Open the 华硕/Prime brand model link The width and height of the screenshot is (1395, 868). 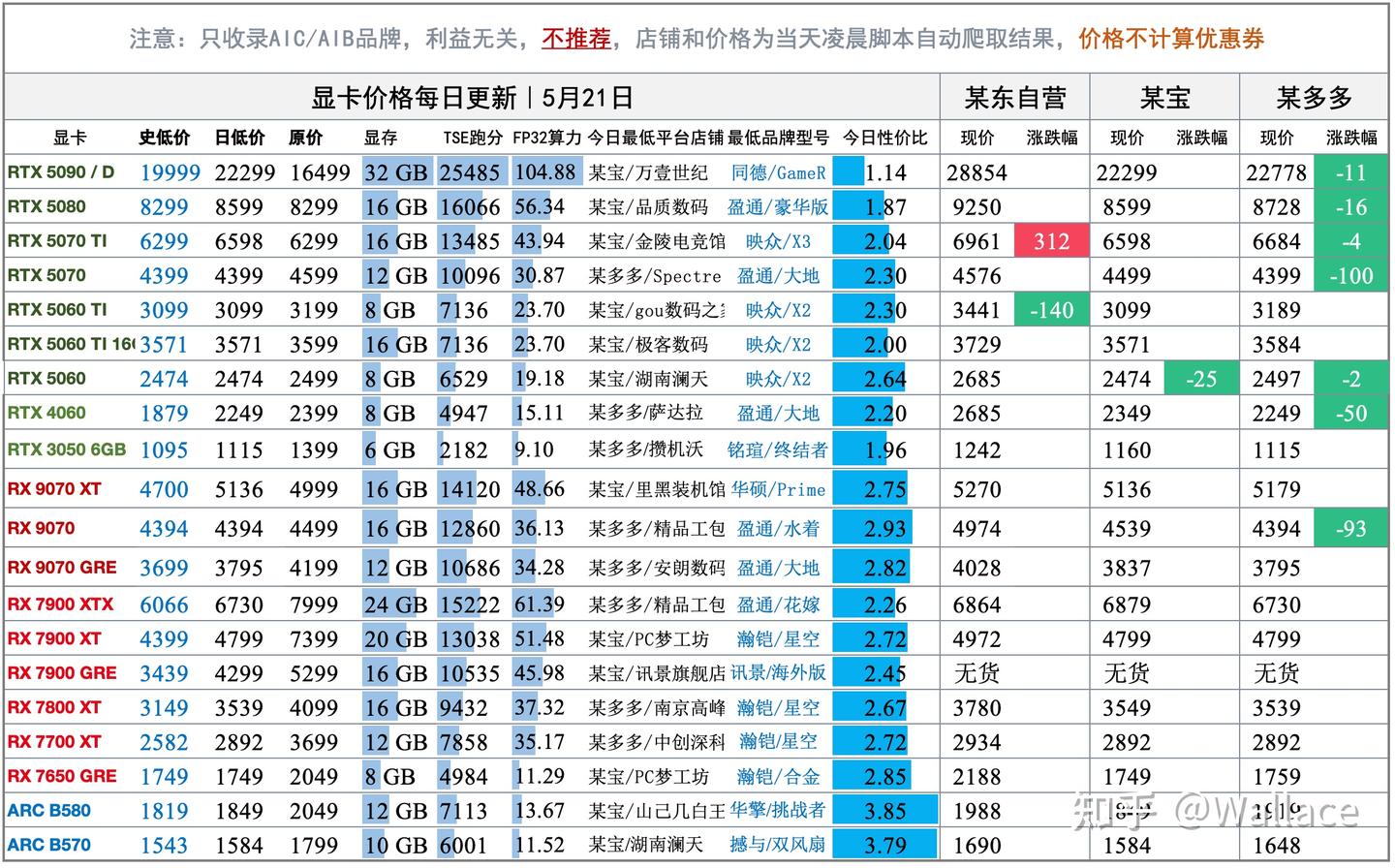778,489
